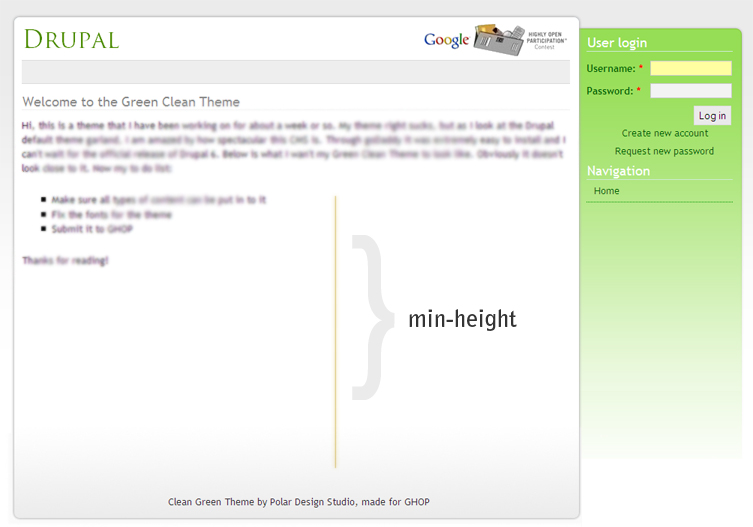Screen dimensions: 753x527
Task: Go to Home in Navigation
Action: coord(607,191)
